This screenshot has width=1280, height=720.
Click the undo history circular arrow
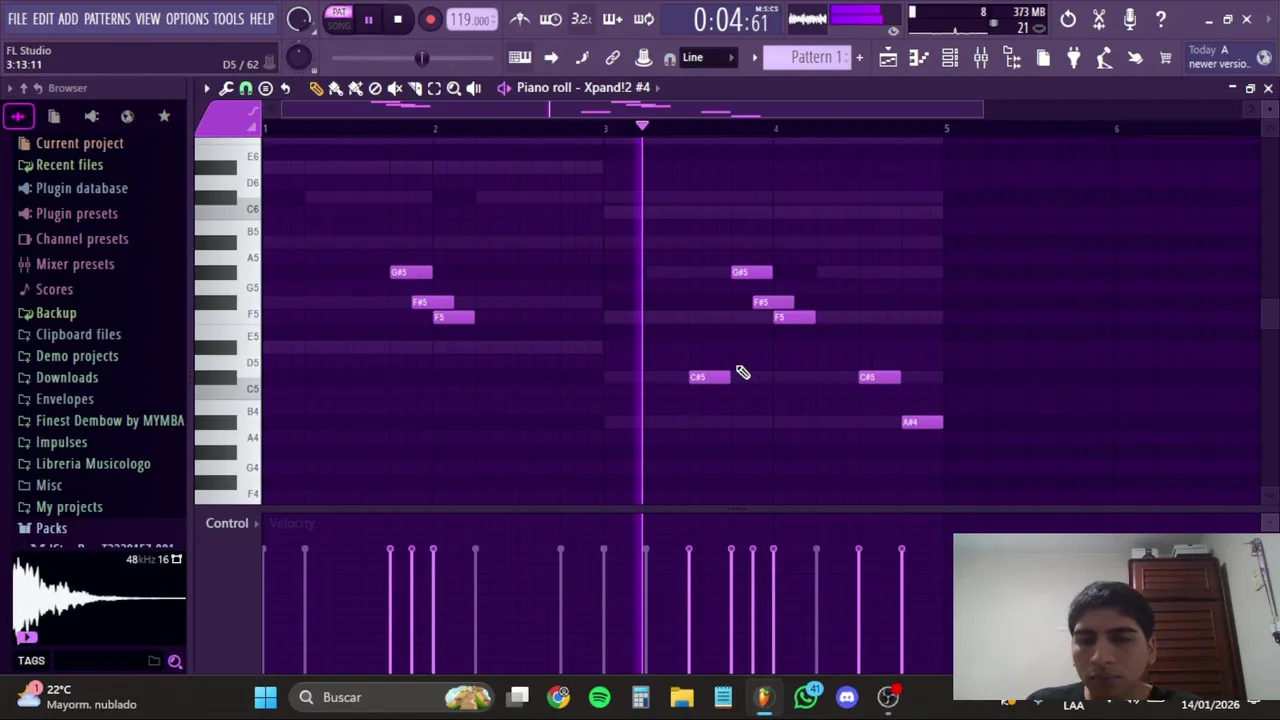1068,19
